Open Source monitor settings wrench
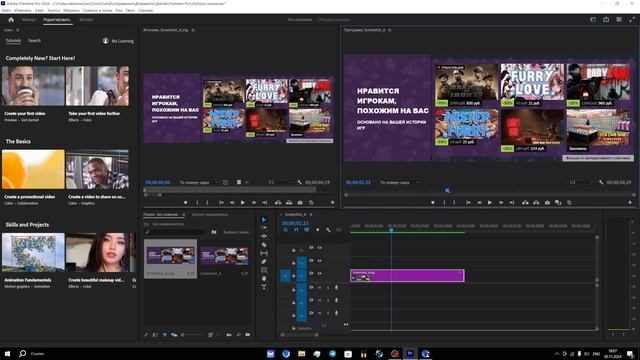This screenshot has width=640, height=360. [300, 182]
